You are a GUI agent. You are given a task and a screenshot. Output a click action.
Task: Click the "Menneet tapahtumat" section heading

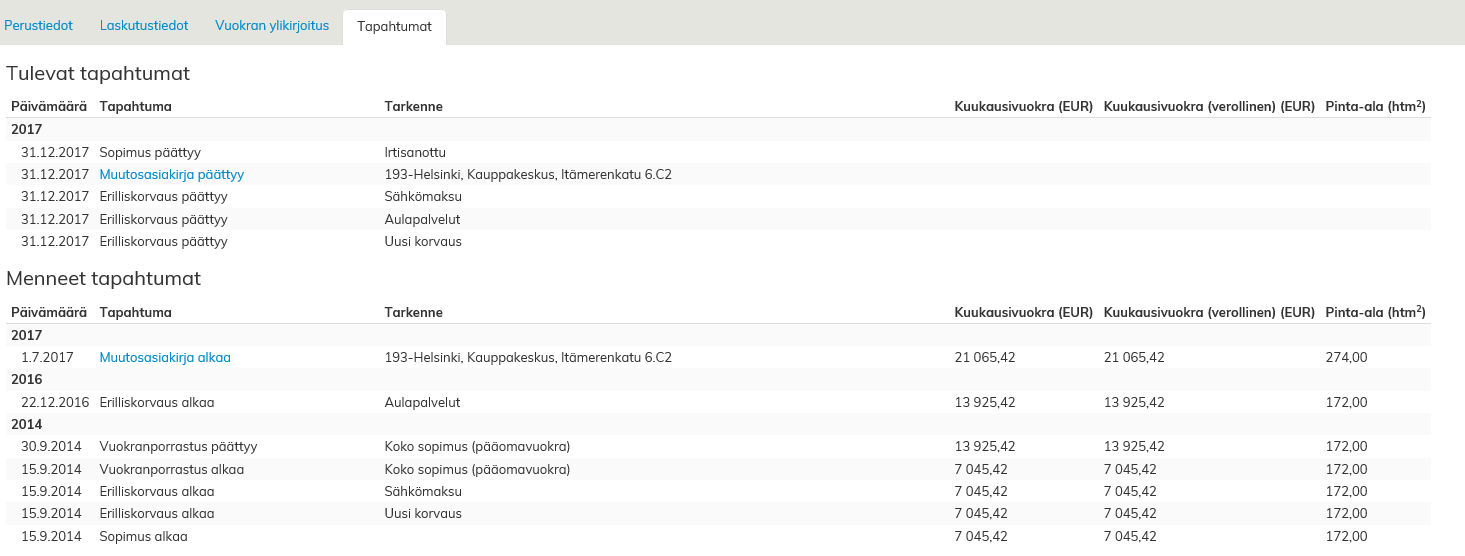pyautogui.click(x=104, y=278)
